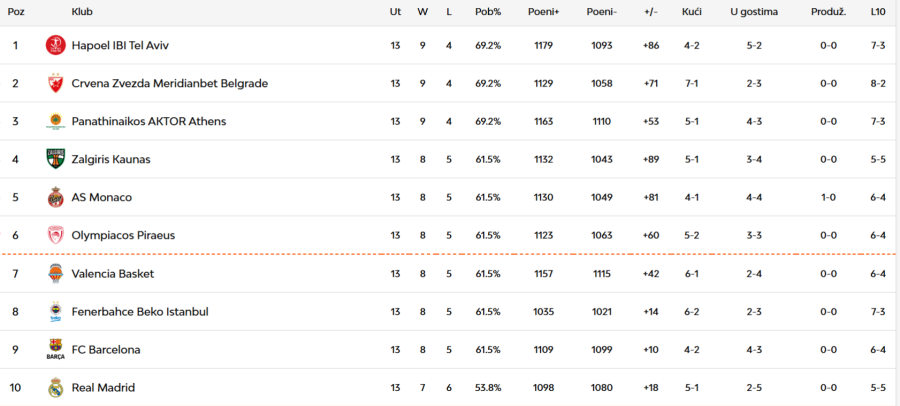
Task: Sort table by +/- column header
Action: (651, 12)
